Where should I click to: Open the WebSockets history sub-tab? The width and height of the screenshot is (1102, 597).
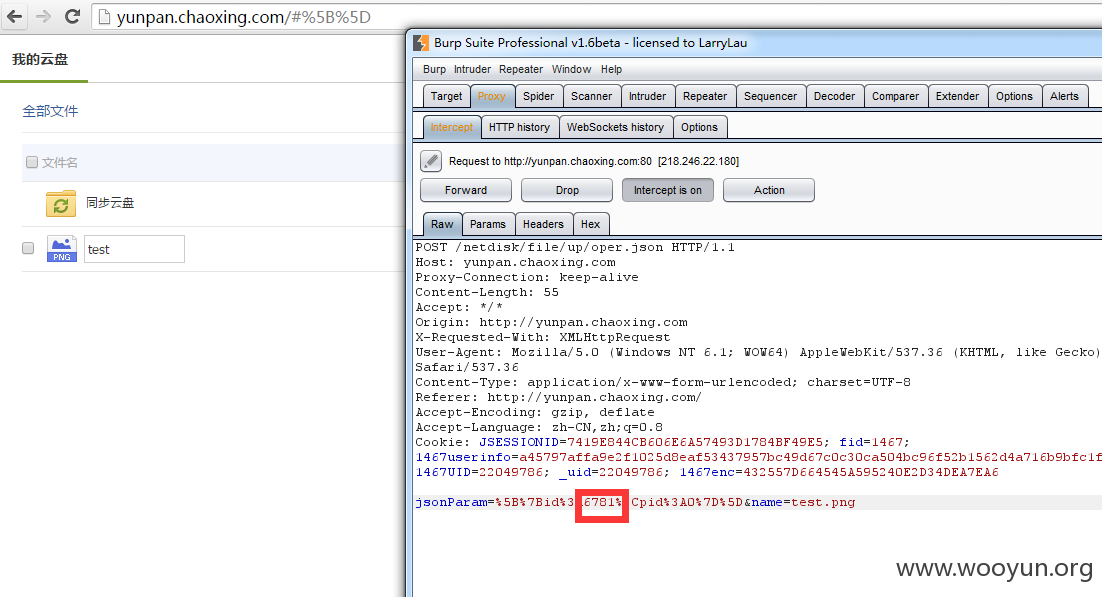point(615,127)
